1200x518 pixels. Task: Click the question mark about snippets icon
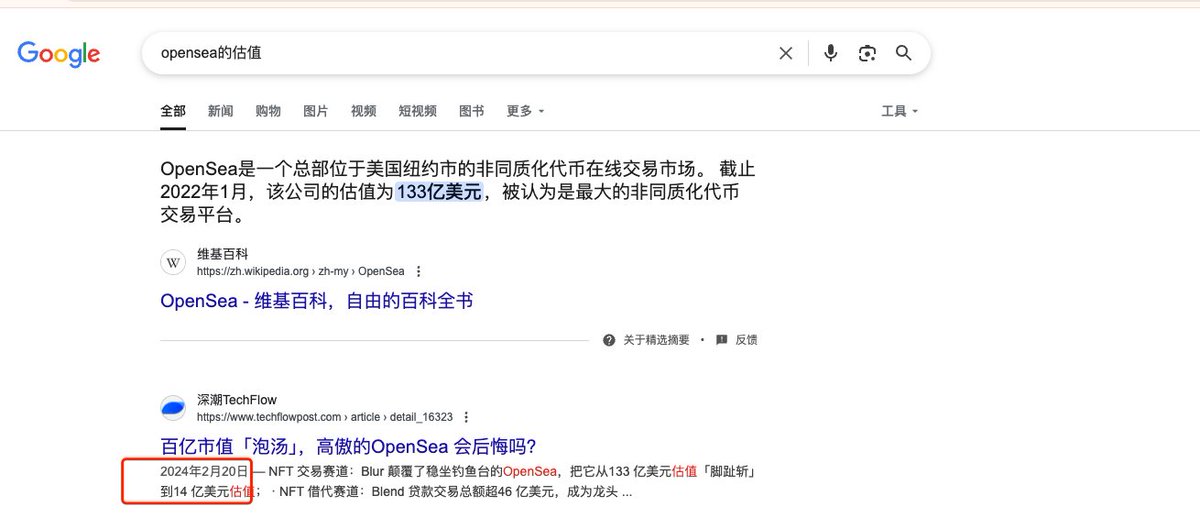[609, 340]
